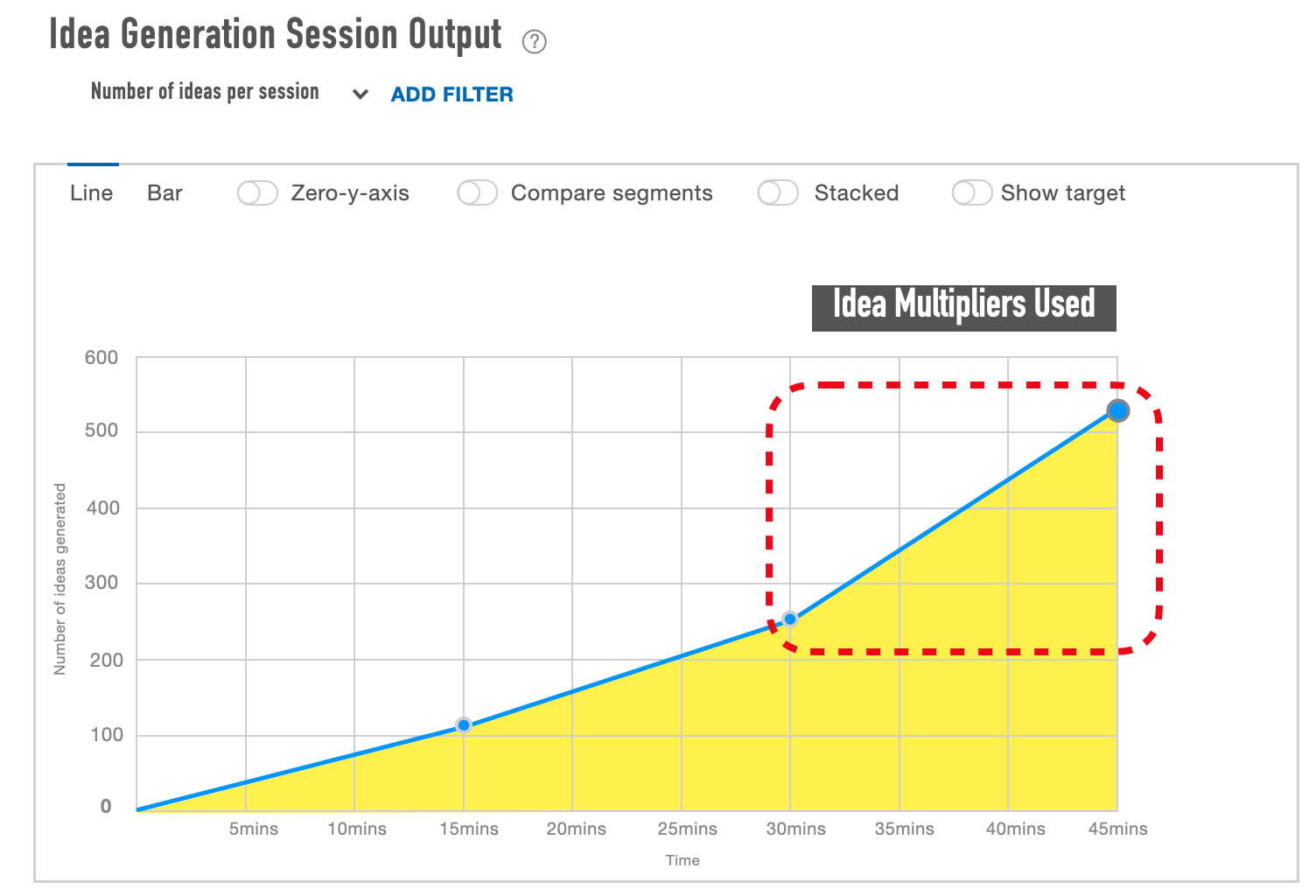Click the 600 y-axis label
1316x896 pixels.
coord(101,358)
